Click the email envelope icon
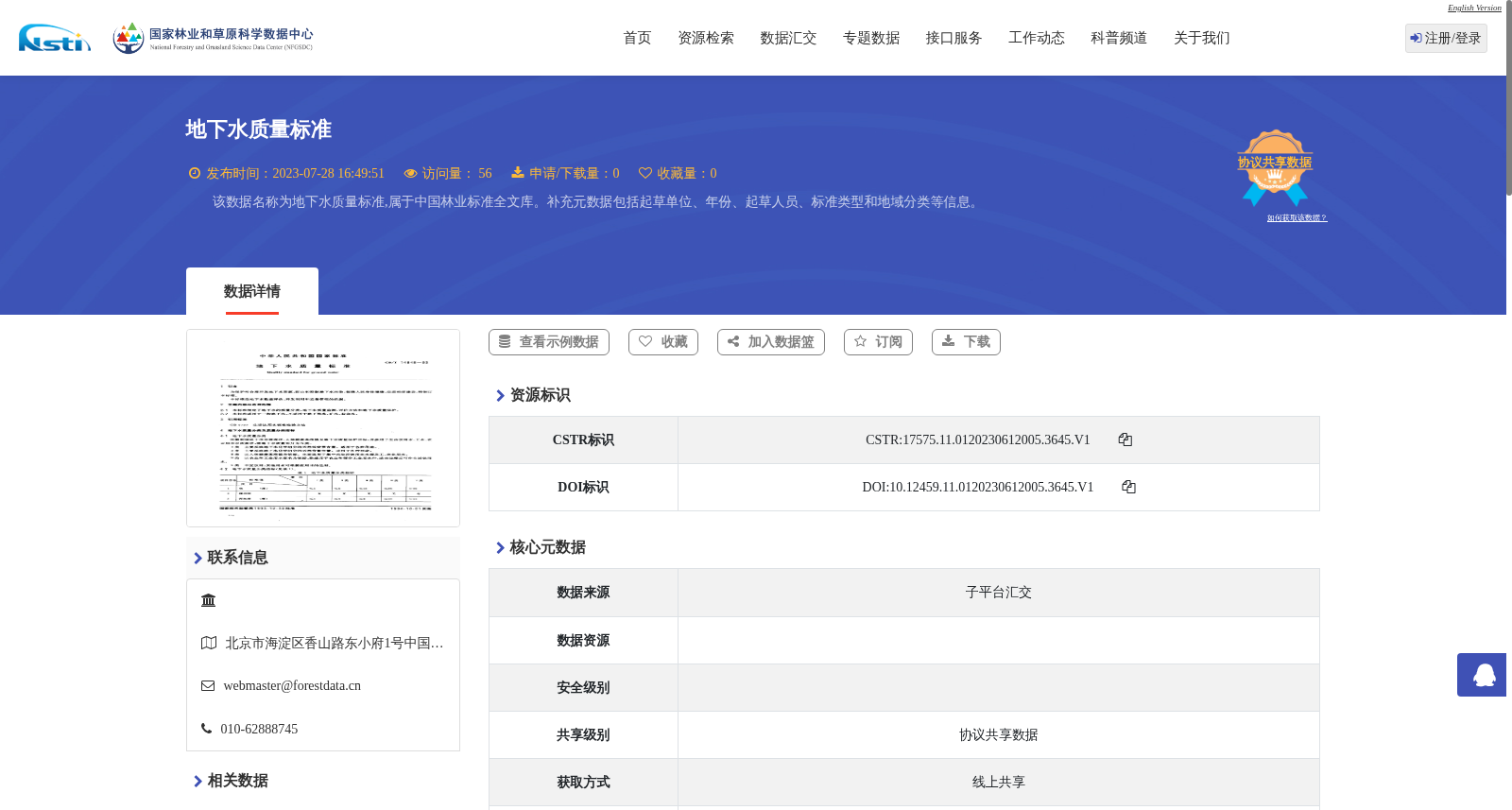Screen dimensions: 1512x810 pyautogui.click(x=208, y=685)
